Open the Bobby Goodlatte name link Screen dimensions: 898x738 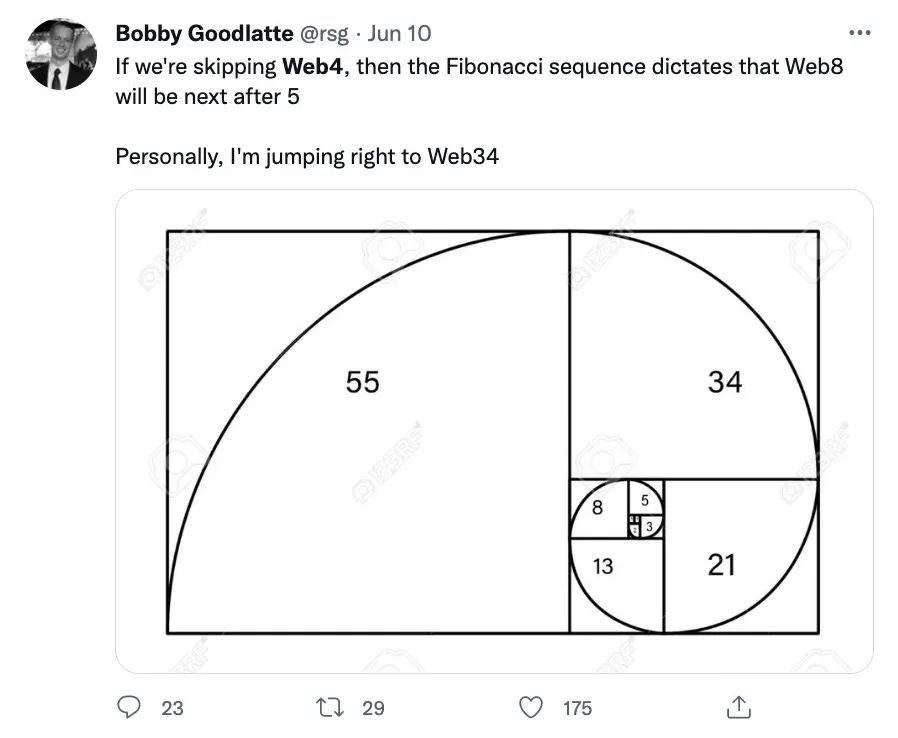[204, 33]
